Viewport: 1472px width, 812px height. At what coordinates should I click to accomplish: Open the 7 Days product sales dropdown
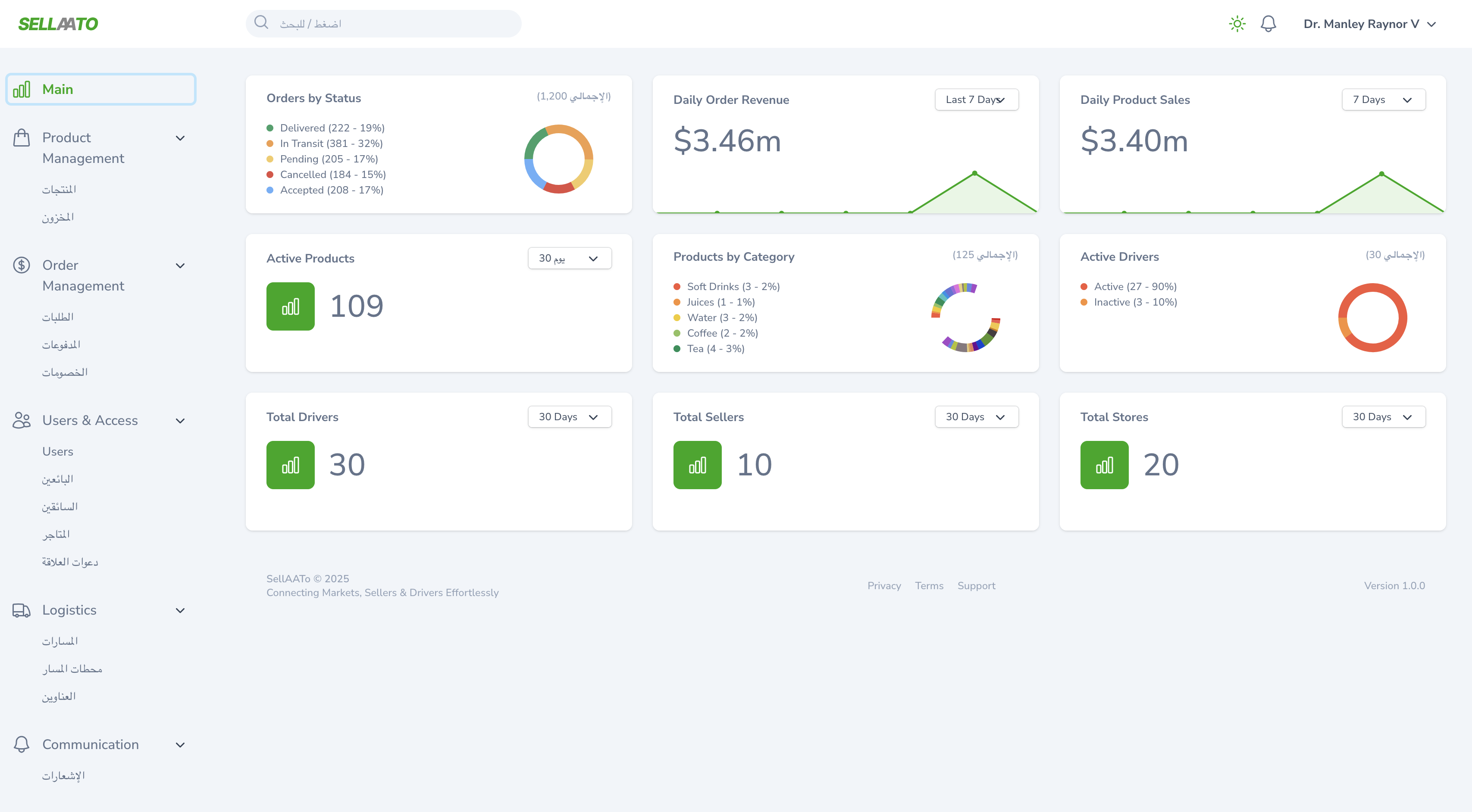(x=1384, y=100)
